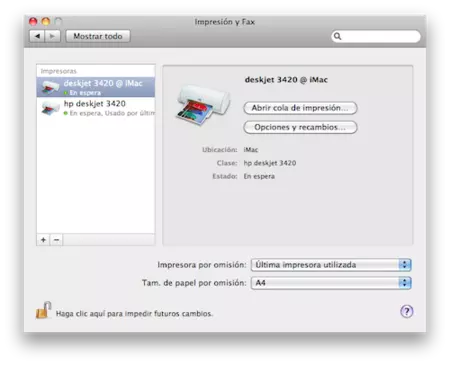Select the deskjet 3420 @ iMac printer row
Viewport: 450px width, 365px height.
point(96,87)
